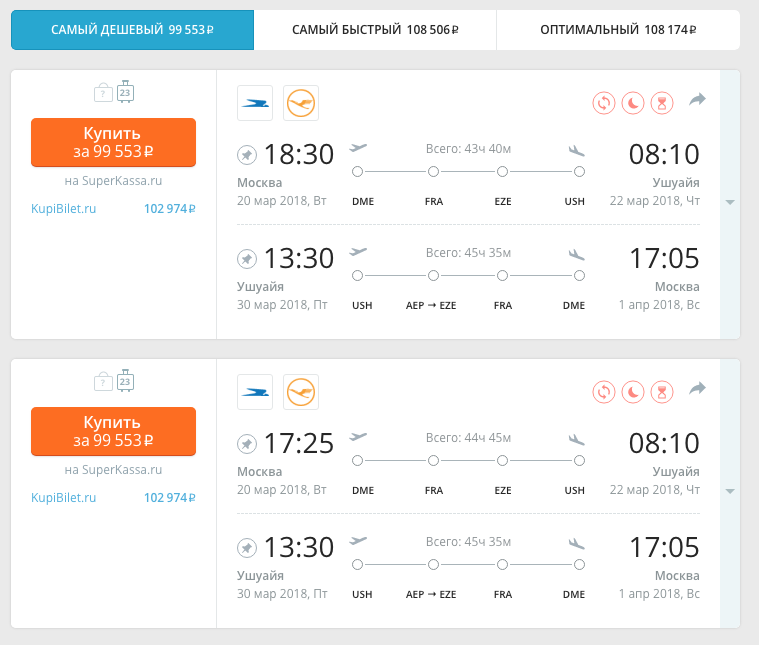Select the Оптимальный 108 174 tab

pos(618,30)
